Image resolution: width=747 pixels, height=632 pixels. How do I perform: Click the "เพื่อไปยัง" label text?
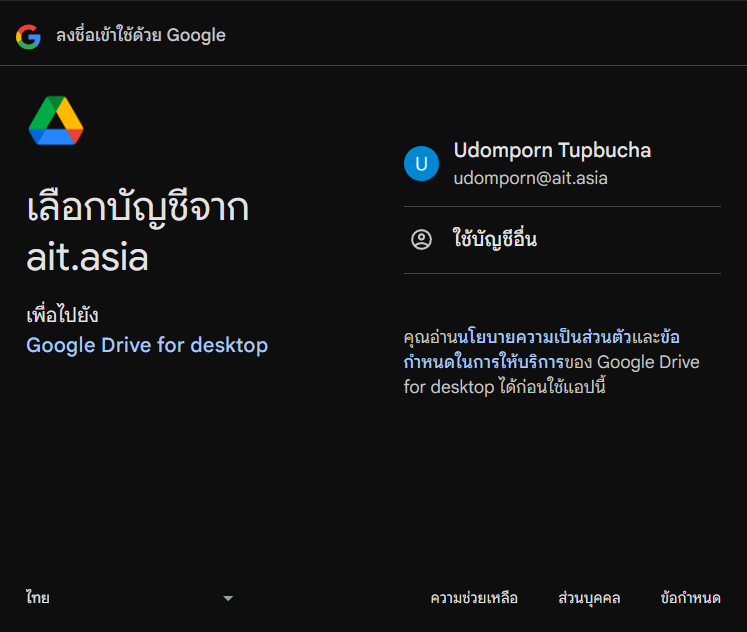[62, 315]
